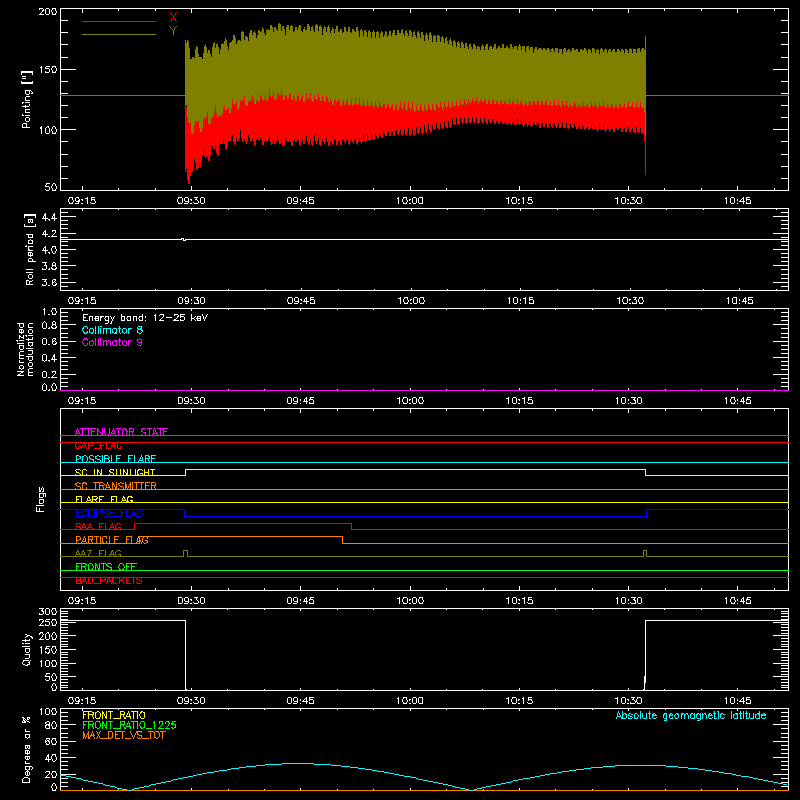Click the 150 value on Pointing axis
800x800 pixels.
[x=48, y=70]
